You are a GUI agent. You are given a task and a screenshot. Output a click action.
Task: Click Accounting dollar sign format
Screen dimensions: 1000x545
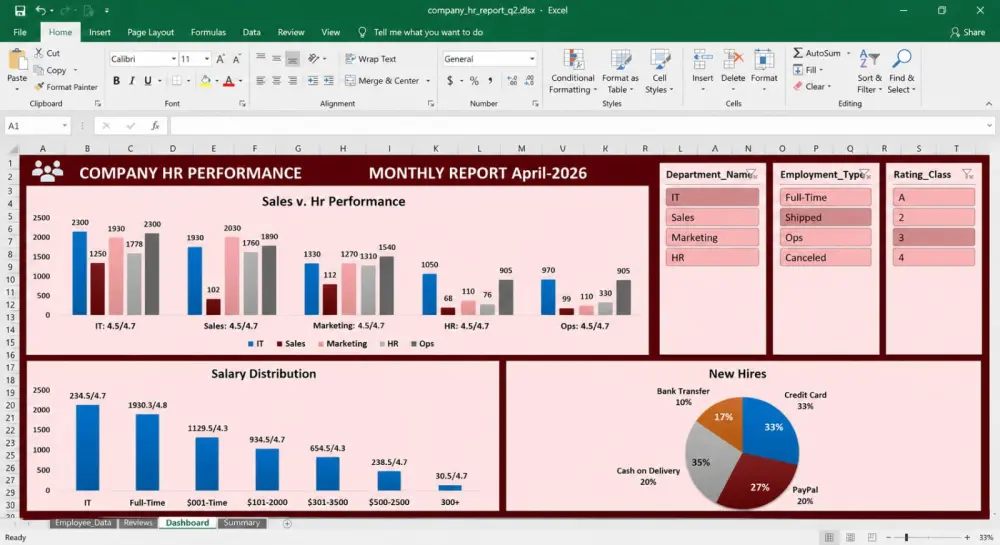point(450,80)
